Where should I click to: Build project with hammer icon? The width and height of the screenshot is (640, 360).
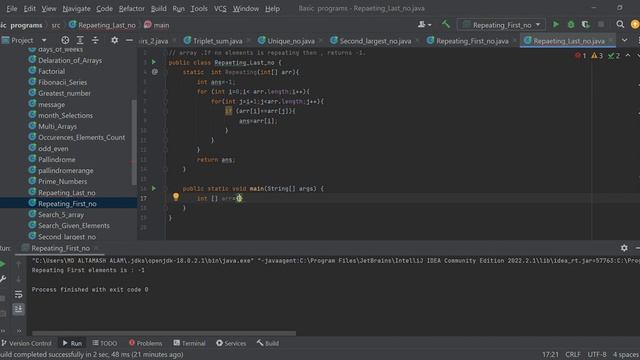tap(446, 24)
